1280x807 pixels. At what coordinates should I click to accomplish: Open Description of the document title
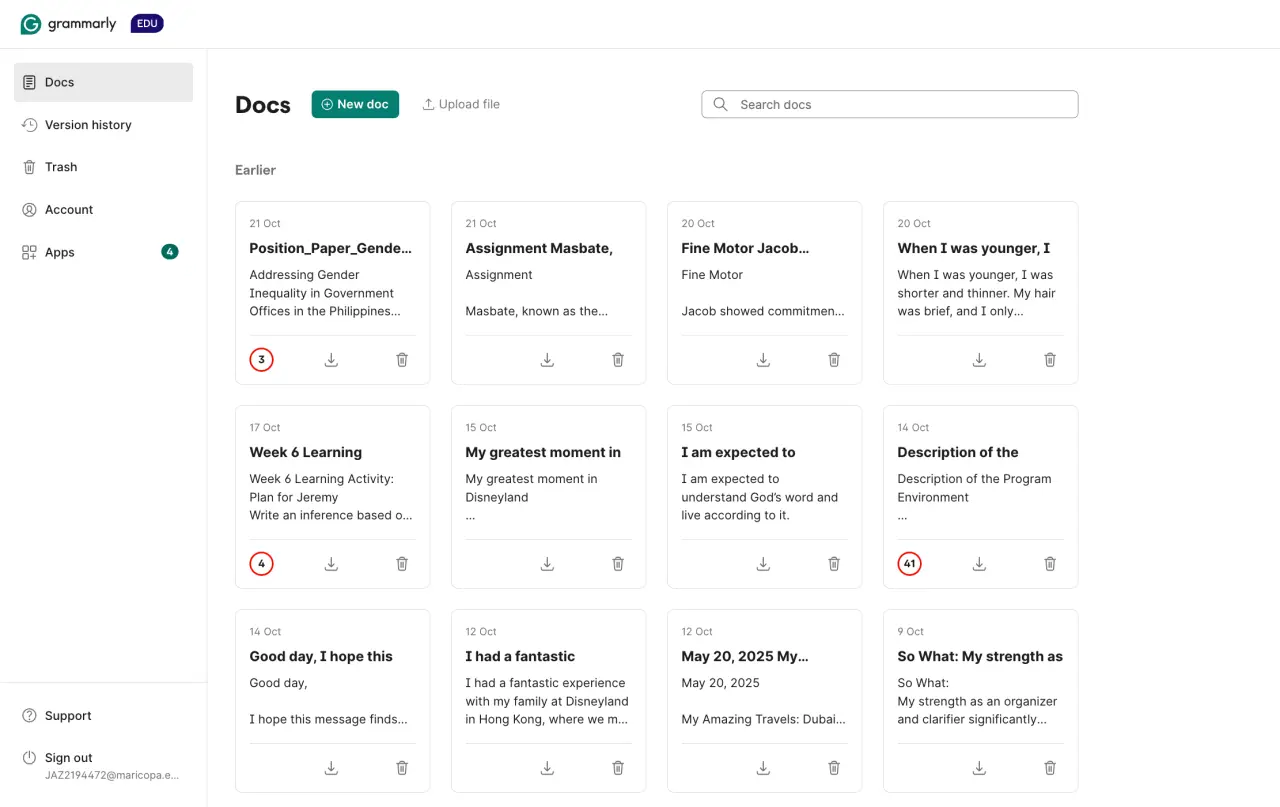point(957,452)
